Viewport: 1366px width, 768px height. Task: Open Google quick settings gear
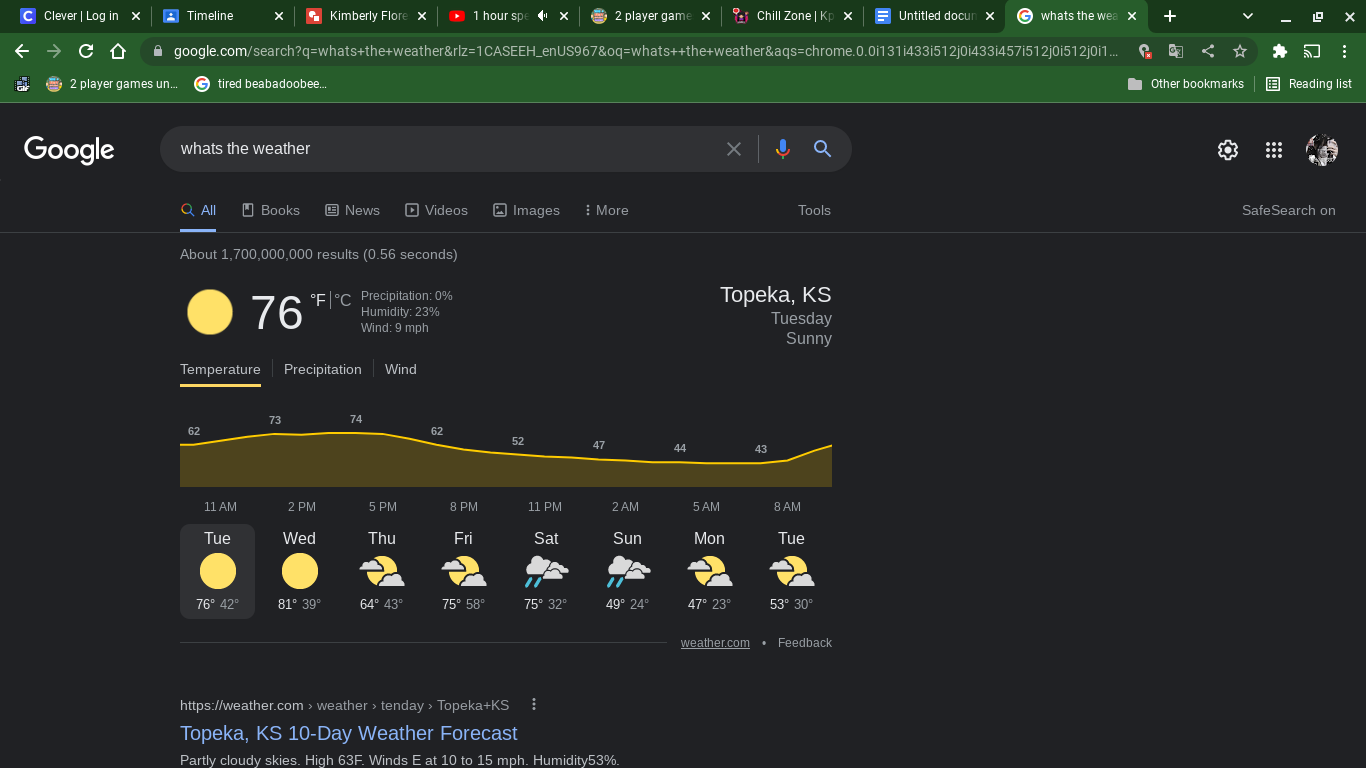pos(1228,150)
